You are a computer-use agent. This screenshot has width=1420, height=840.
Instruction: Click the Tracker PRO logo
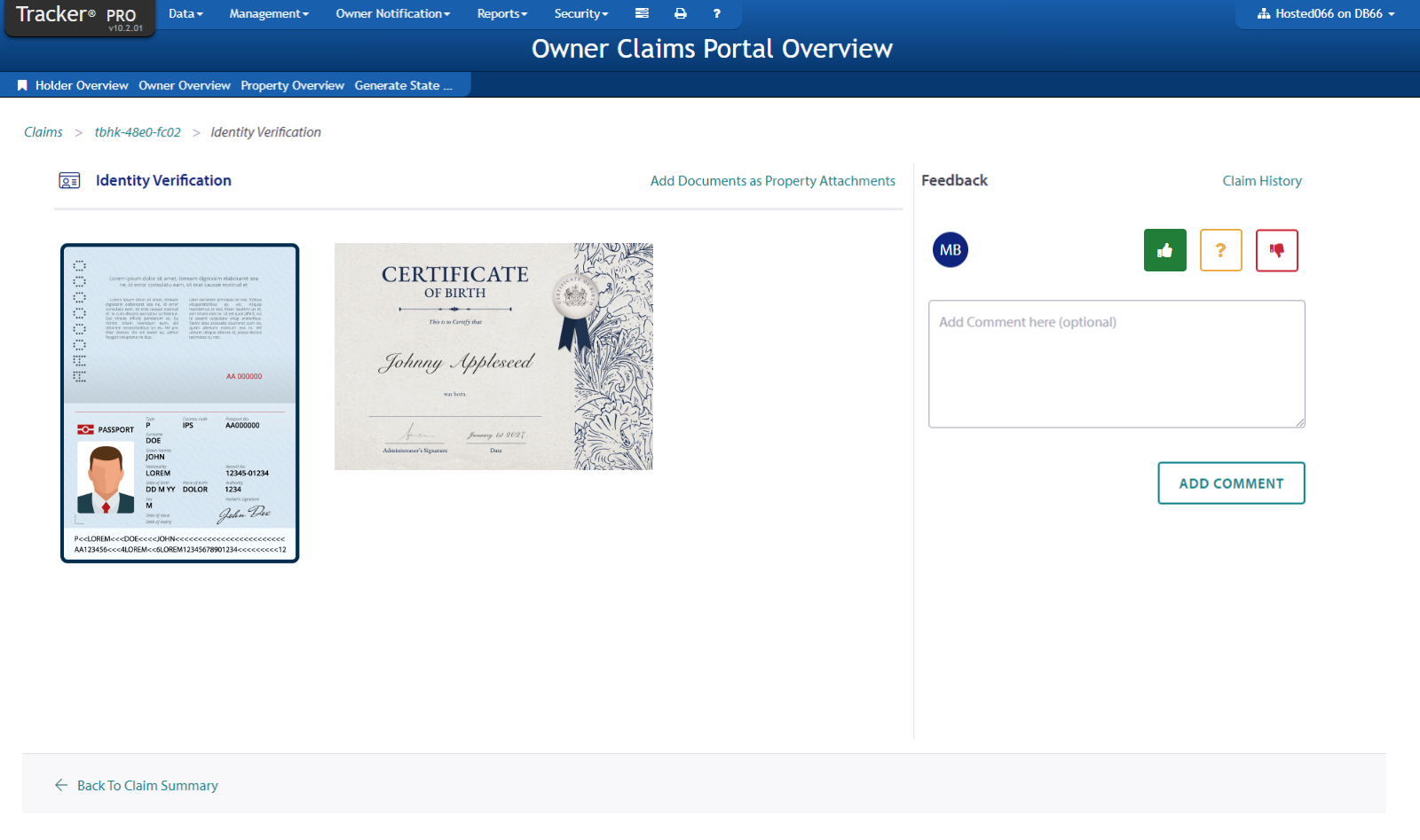pos(75,13)
